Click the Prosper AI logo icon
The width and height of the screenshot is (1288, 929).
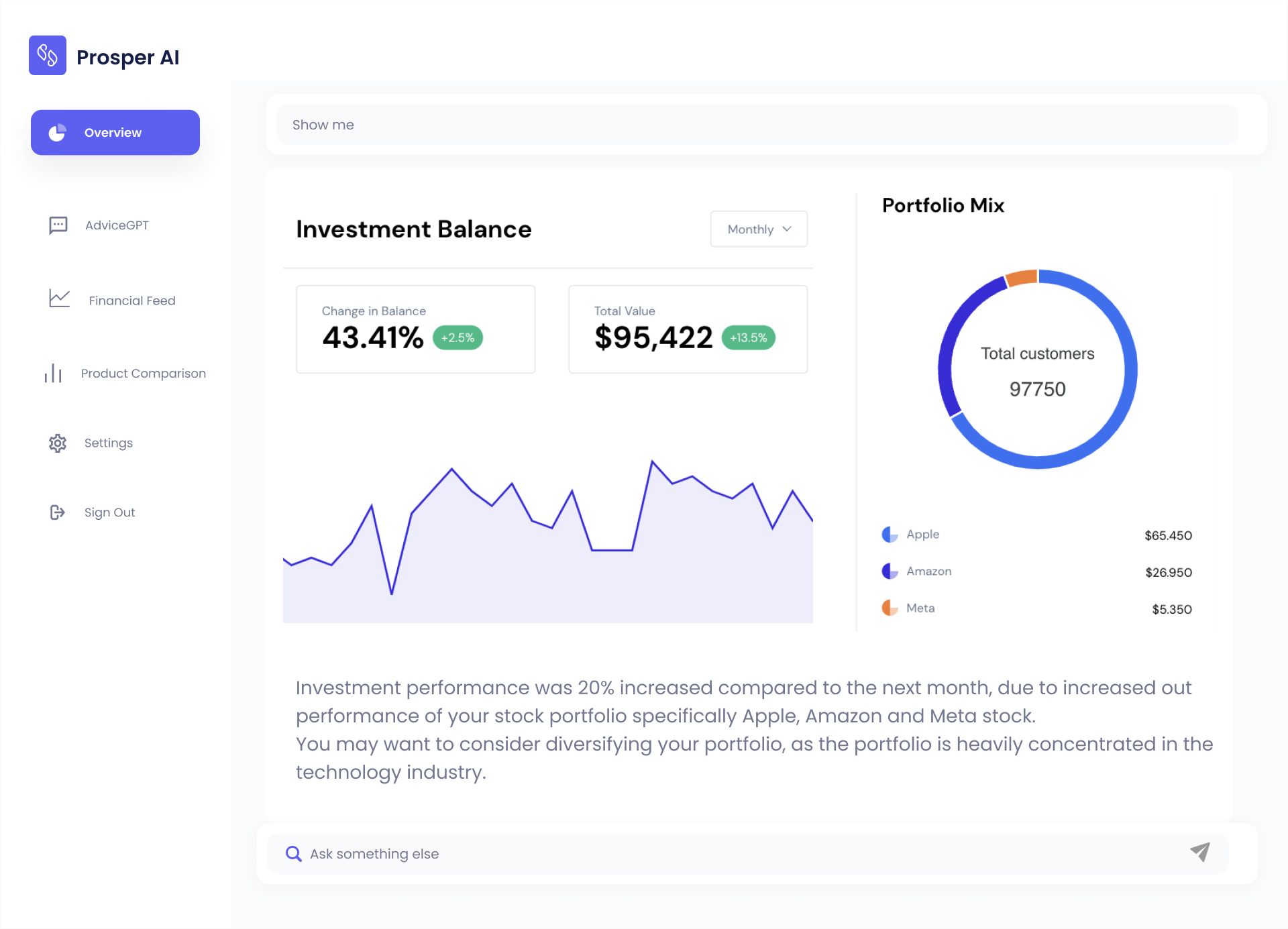48,56
